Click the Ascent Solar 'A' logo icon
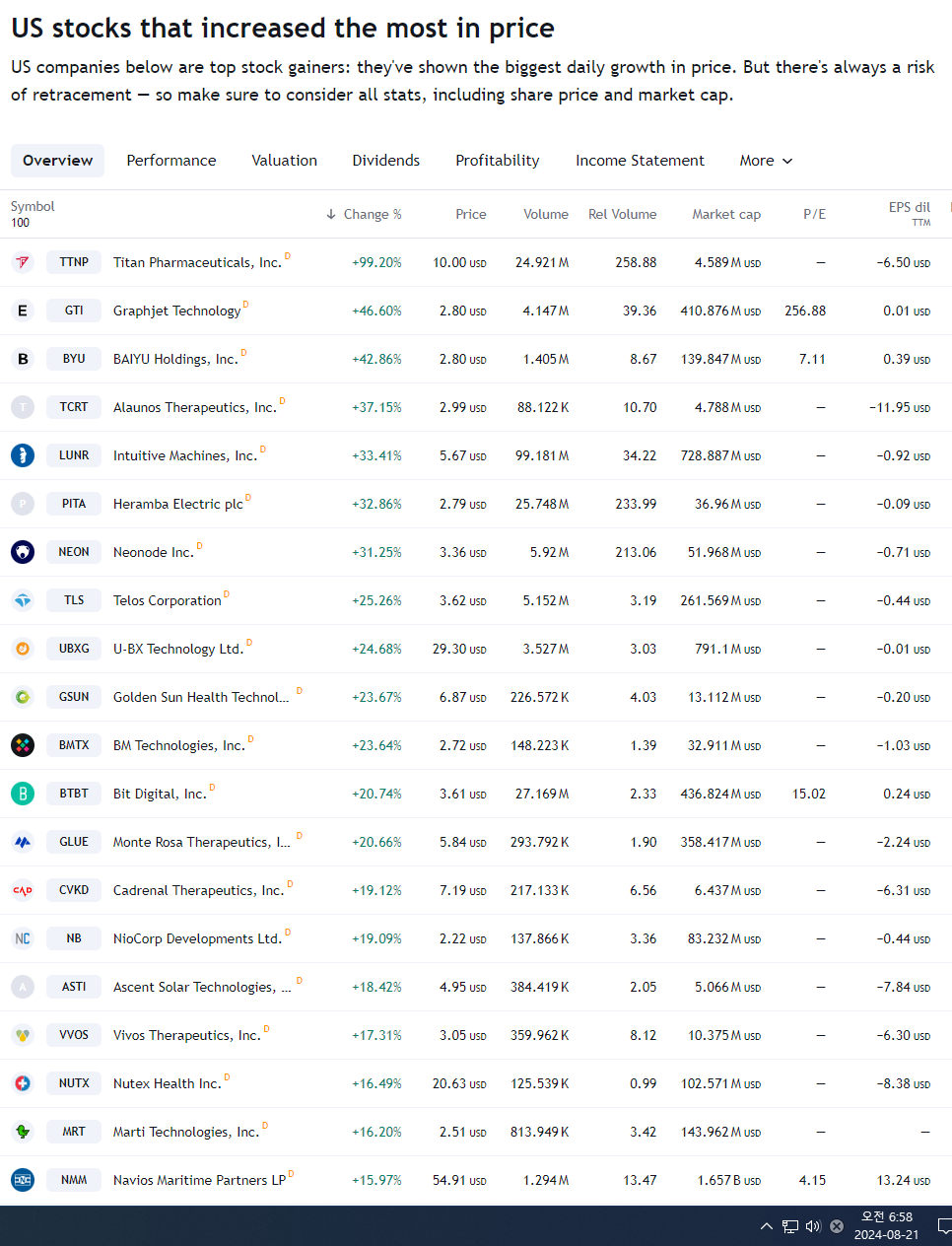Viewport: 952px width, 1246px height. point(23,987)
